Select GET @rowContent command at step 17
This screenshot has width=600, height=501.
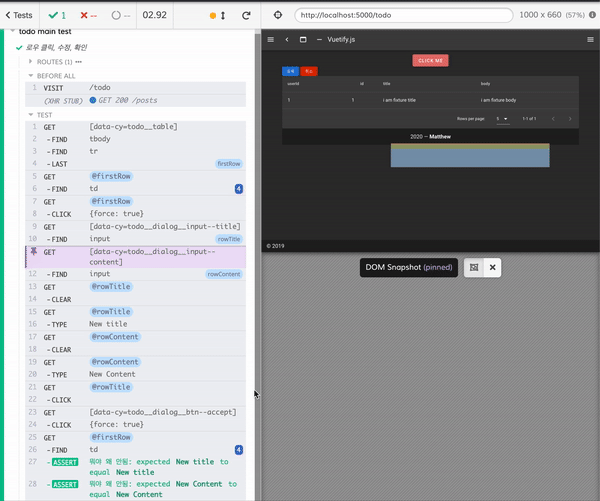[135, 337]
